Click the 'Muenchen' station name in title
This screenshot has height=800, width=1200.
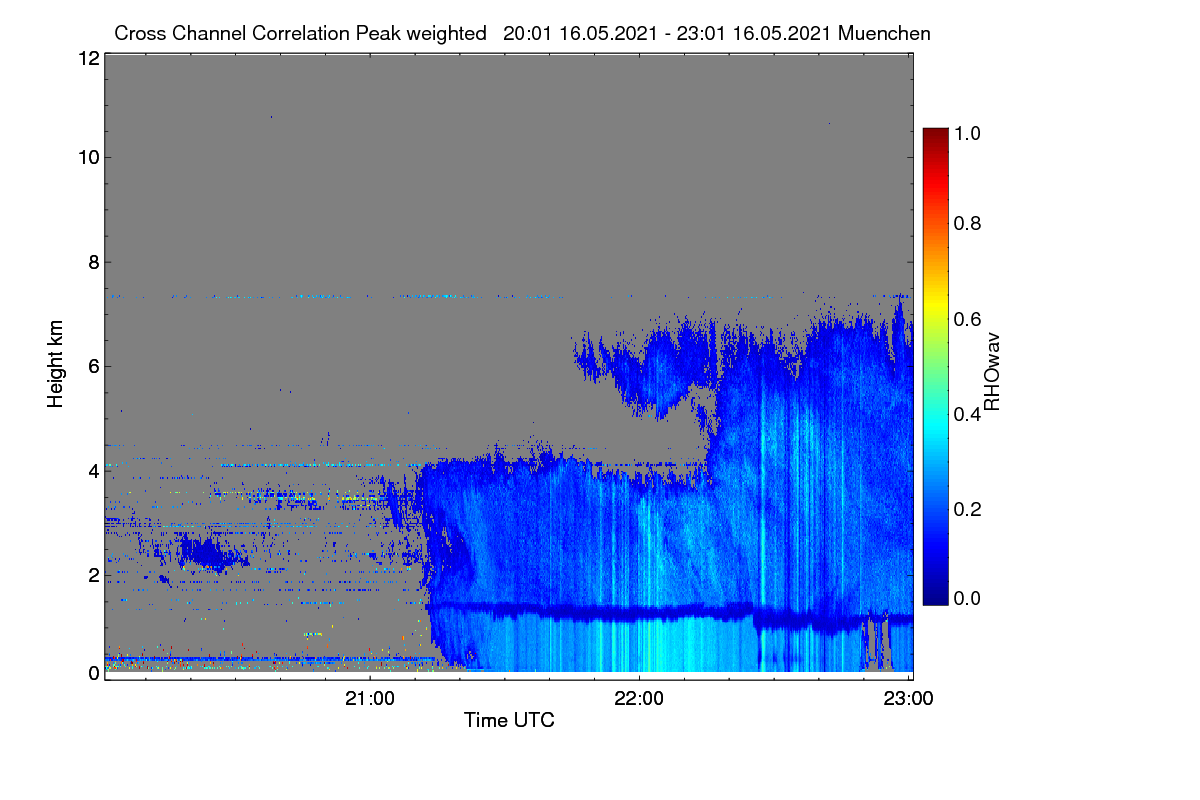[885, 33]
